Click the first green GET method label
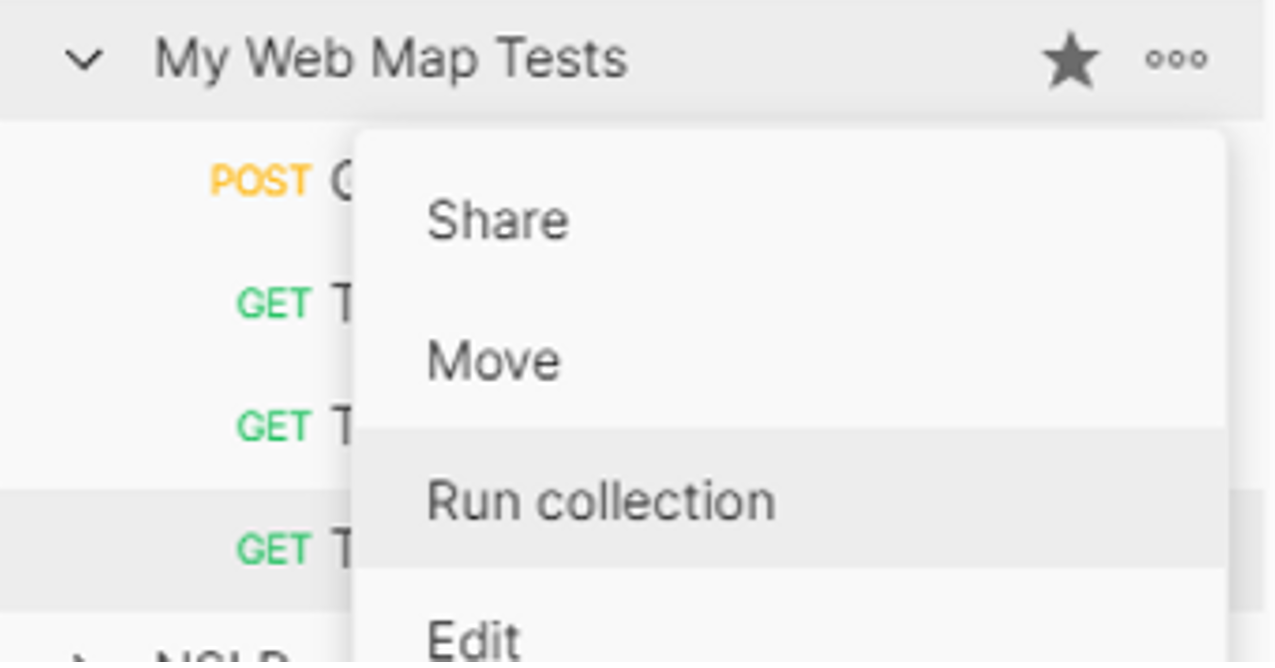This screenshot has height=668, width=1275. pos(273,303)
